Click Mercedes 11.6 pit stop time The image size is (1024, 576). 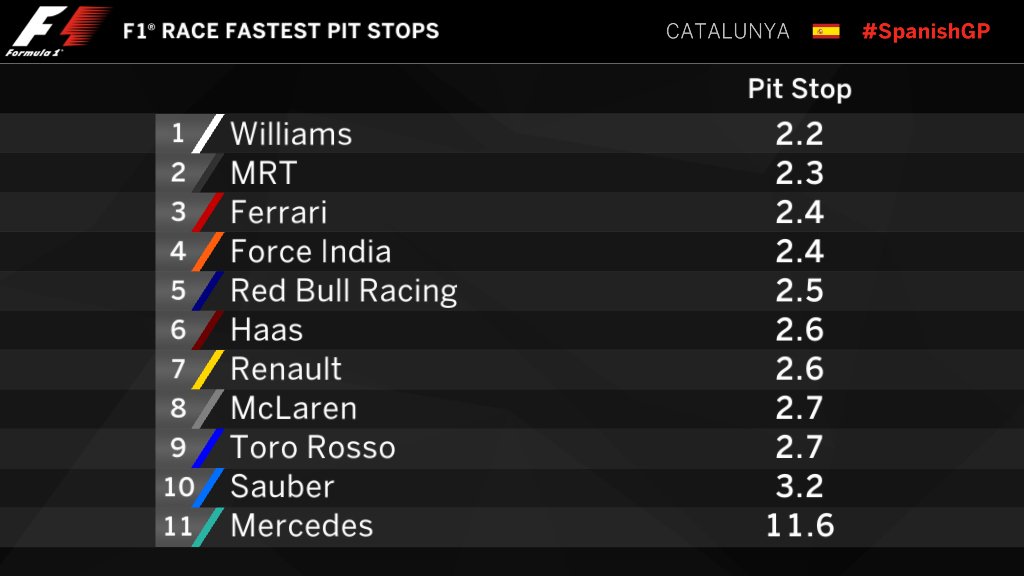pyautogui.click(x=799, y=526)
